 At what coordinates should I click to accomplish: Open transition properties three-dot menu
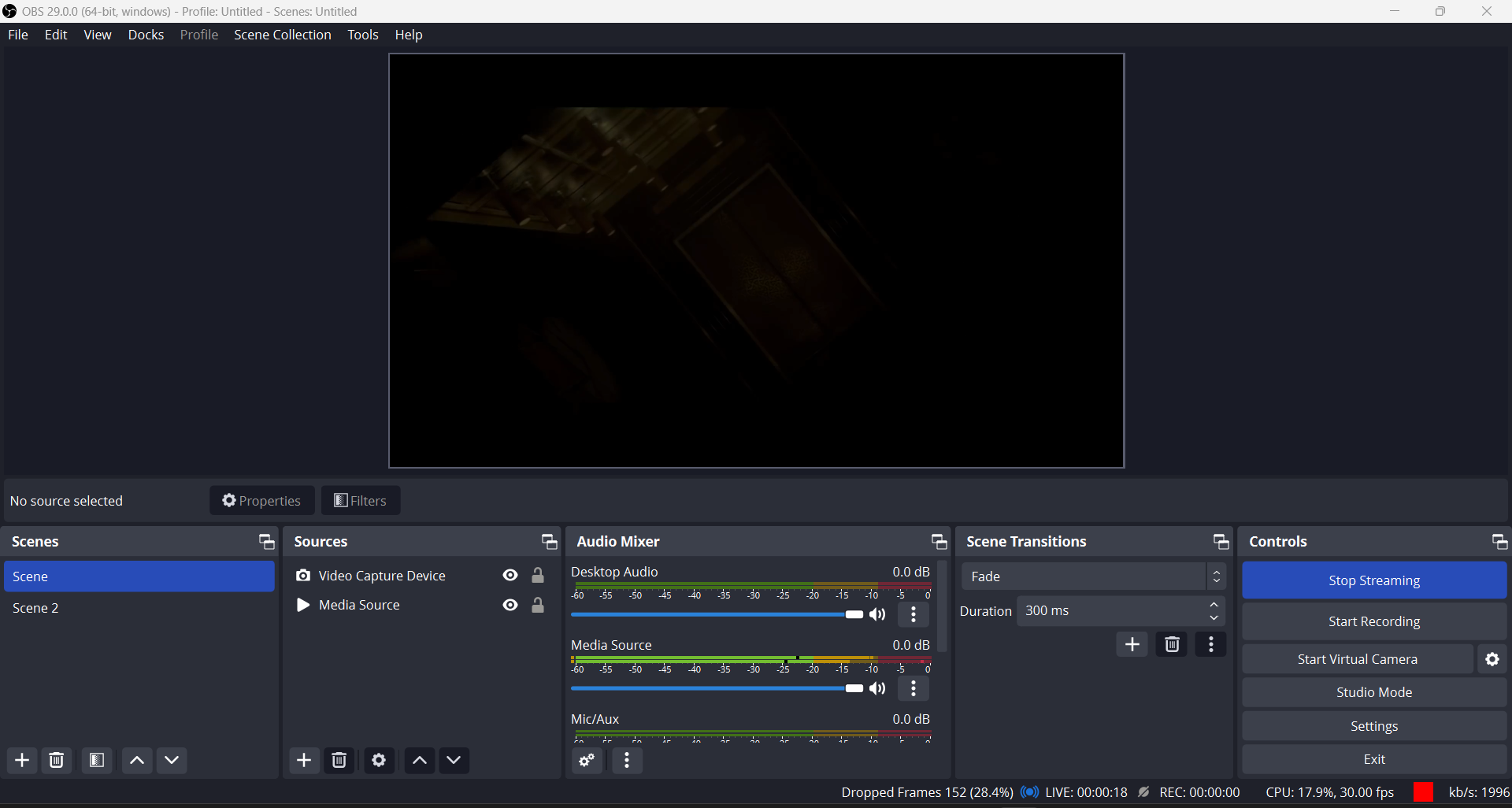point(1211,644)
